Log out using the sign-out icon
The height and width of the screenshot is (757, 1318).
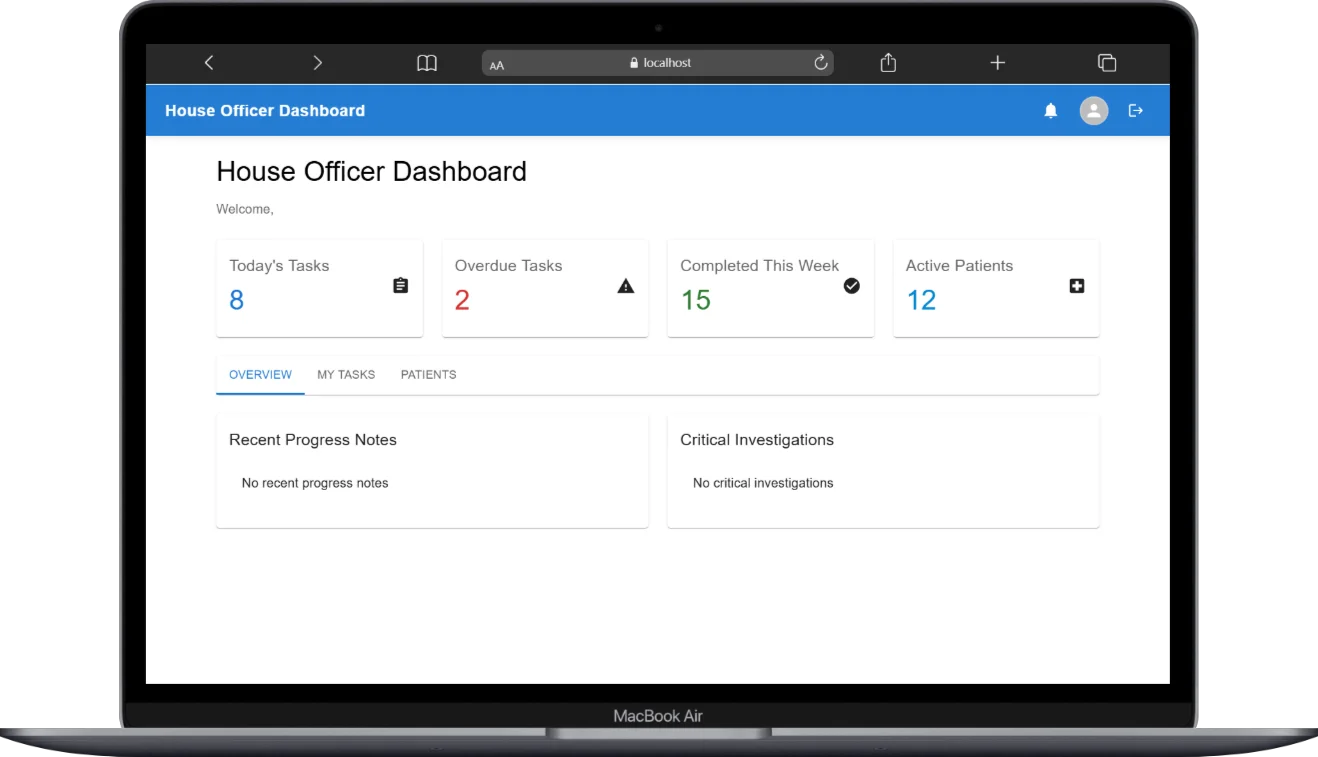(1135, 110)
